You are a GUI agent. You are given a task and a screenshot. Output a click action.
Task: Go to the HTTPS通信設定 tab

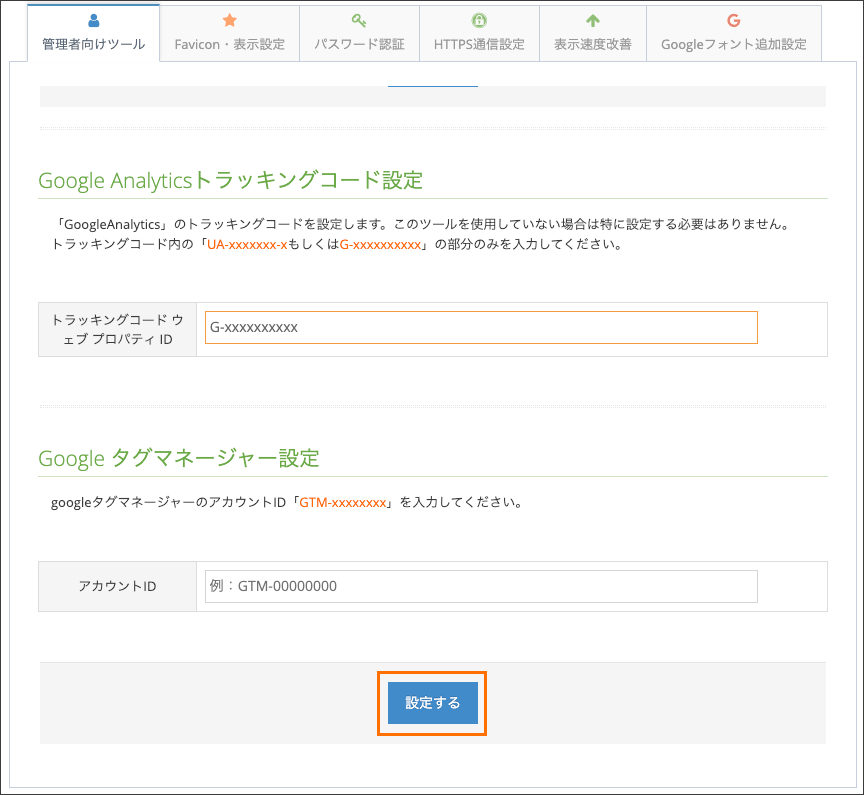coord(479,34)
